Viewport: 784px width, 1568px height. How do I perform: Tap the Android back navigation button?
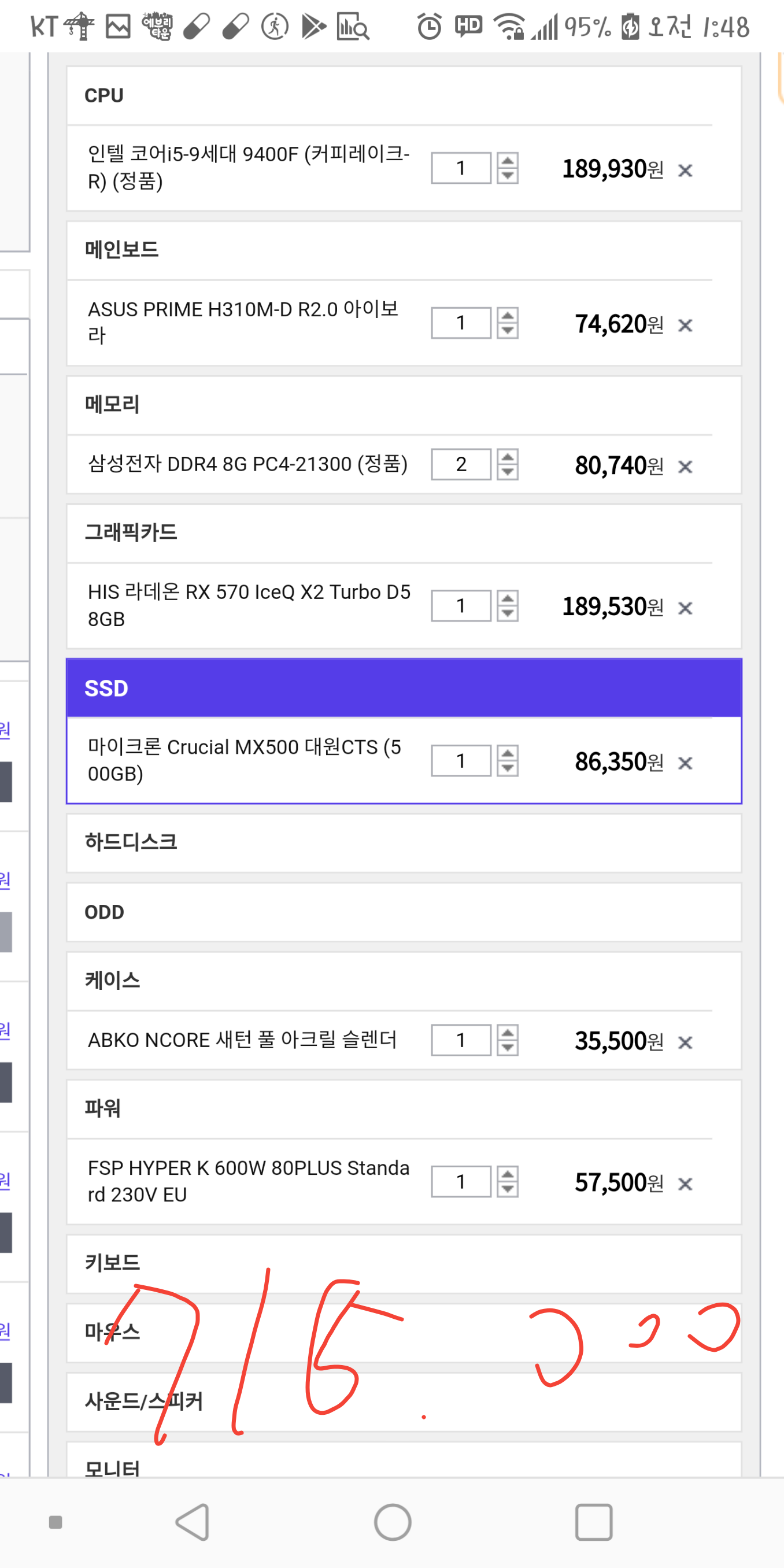193,1522
